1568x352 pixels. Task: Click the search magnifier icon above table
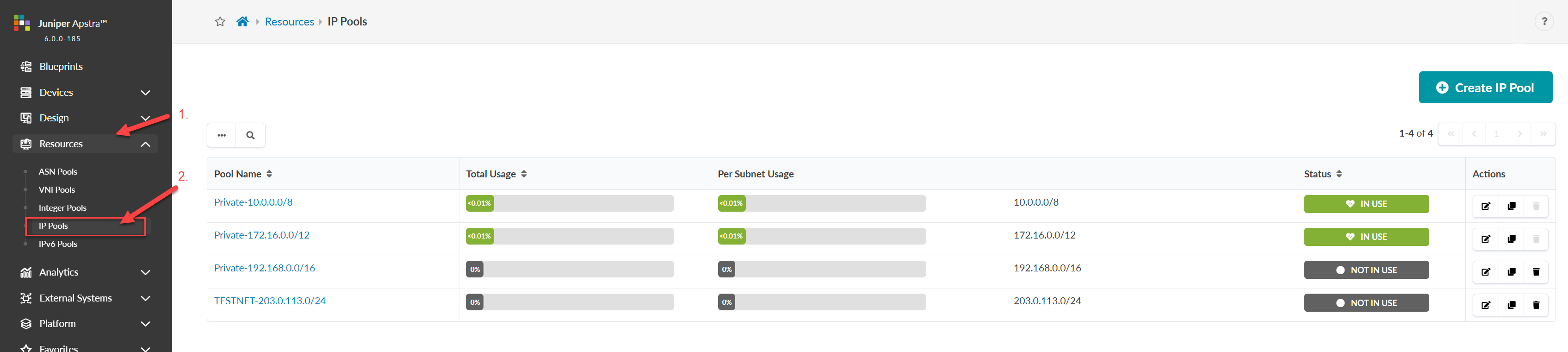coord(250,135)
